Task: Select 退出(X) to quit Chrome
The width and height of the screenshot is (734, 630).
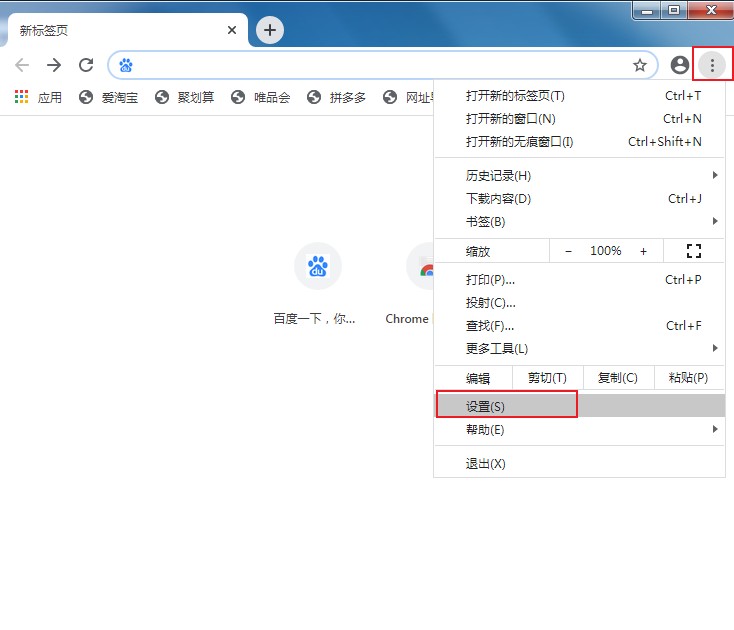Action: [580, 464]
